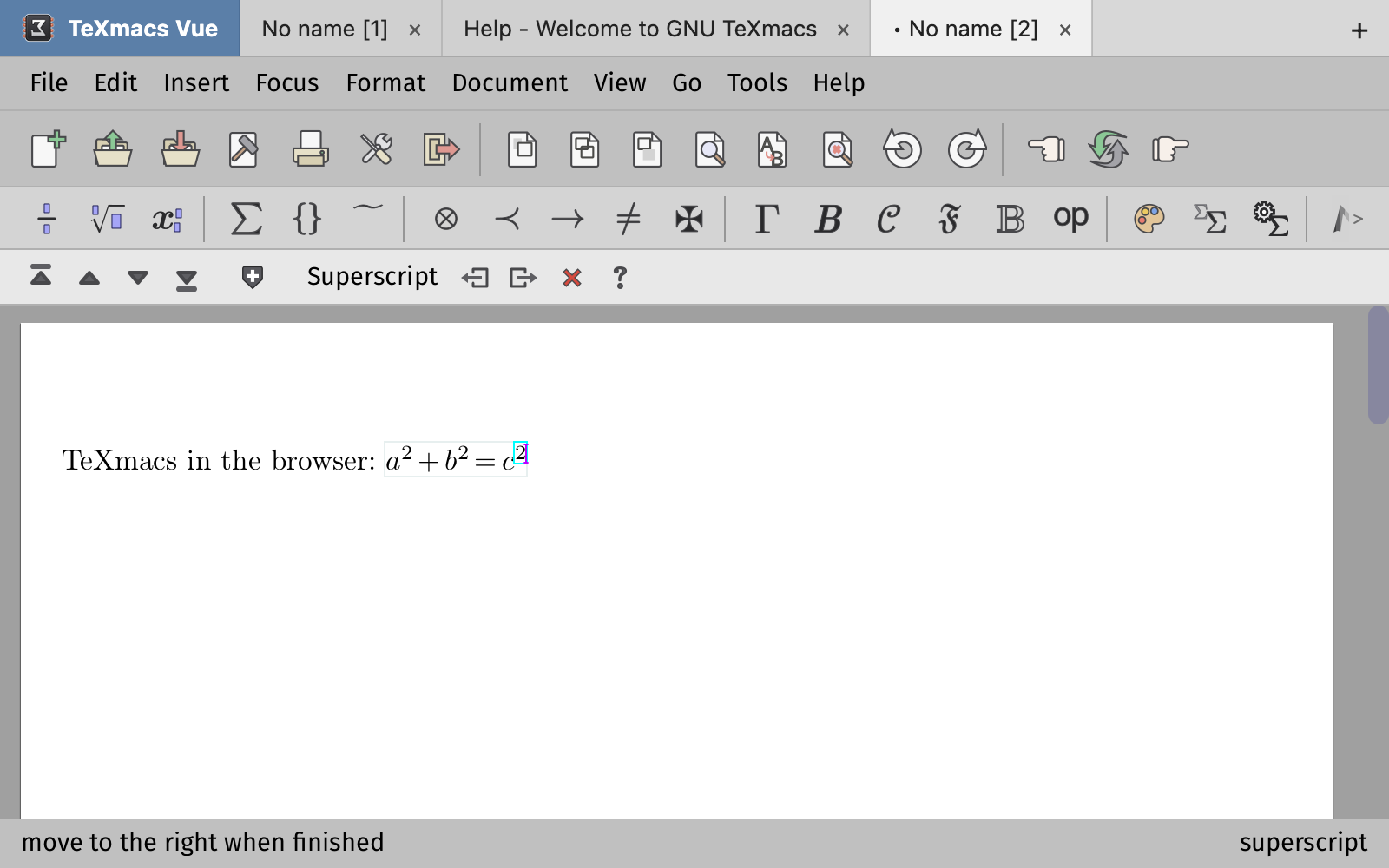Click the shield plus icon in focus bar

point(252,278)
